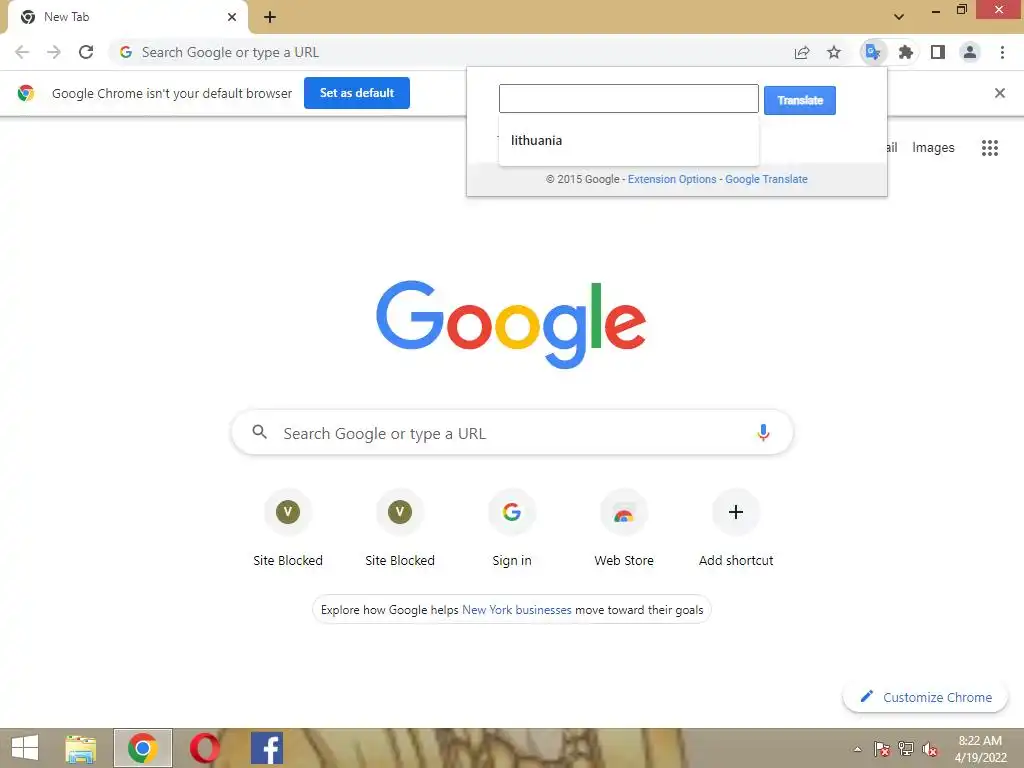Open Chrome's three-dot menu

pos(1002,52)
